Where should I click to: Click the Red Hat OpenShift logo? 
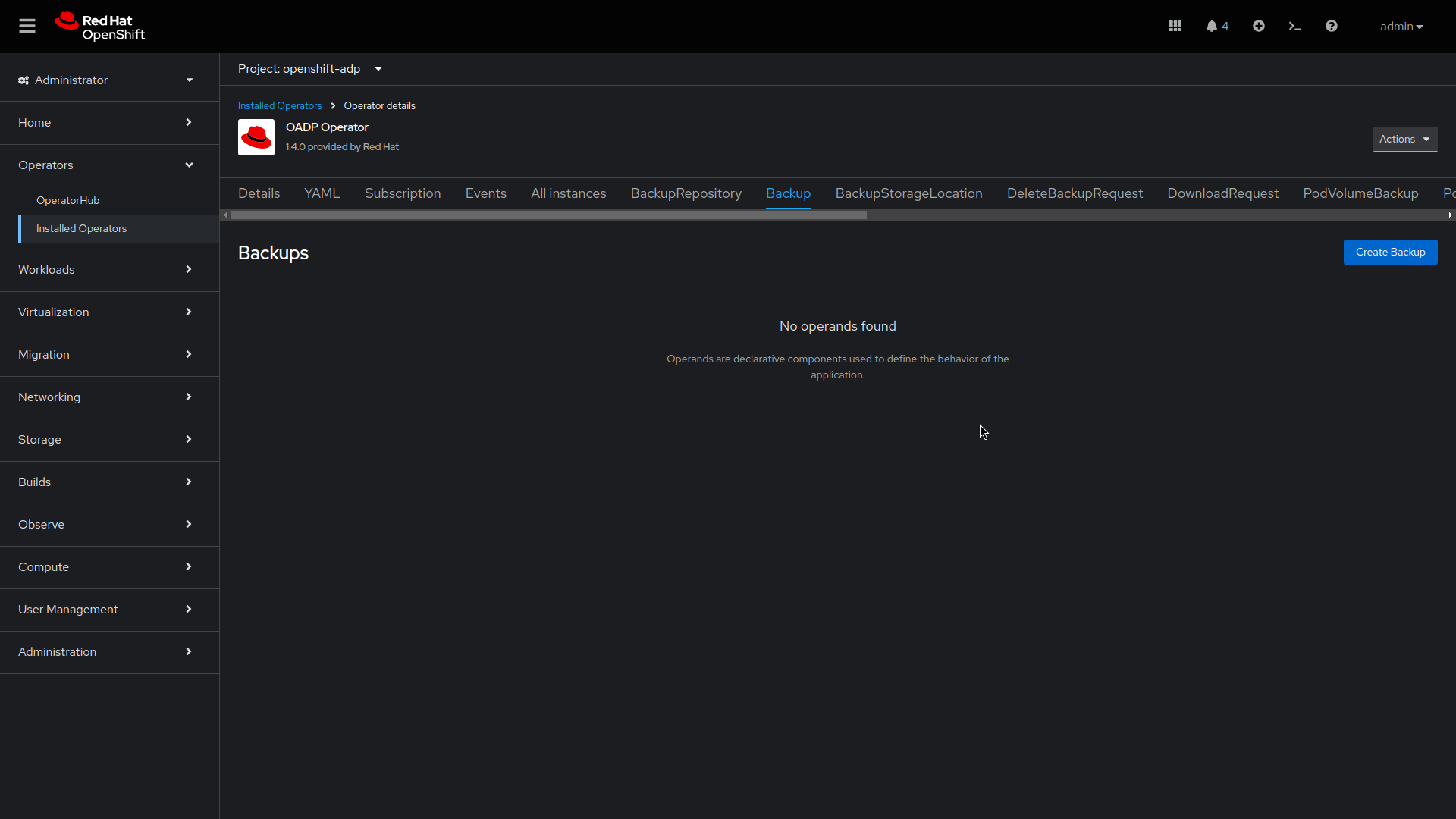coord(99,26)
